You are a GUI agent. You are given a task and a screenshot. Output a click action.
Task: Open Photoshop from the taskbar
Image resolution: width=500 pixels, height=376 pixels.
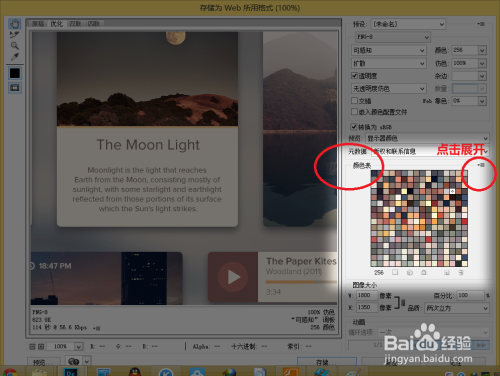coord(71,371)
